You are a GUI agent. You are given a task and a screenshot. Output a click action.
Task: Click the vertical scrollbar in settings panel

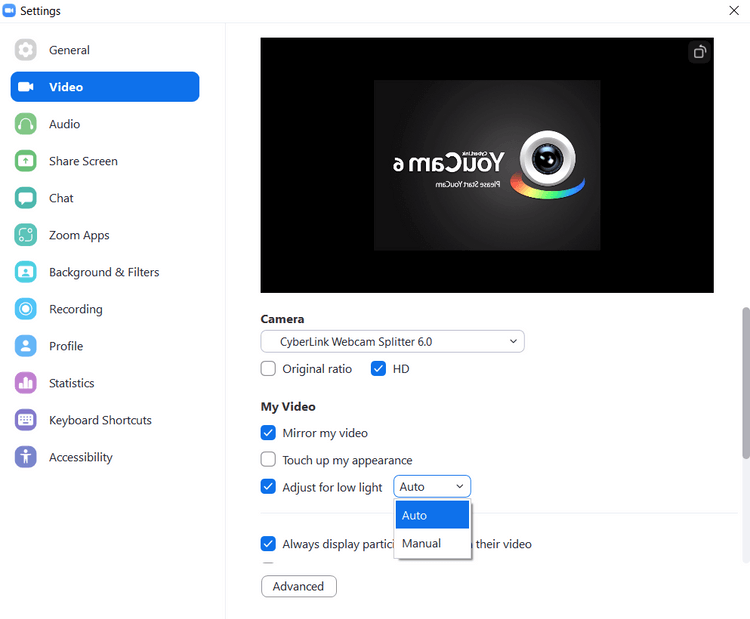tap(744, 380)
